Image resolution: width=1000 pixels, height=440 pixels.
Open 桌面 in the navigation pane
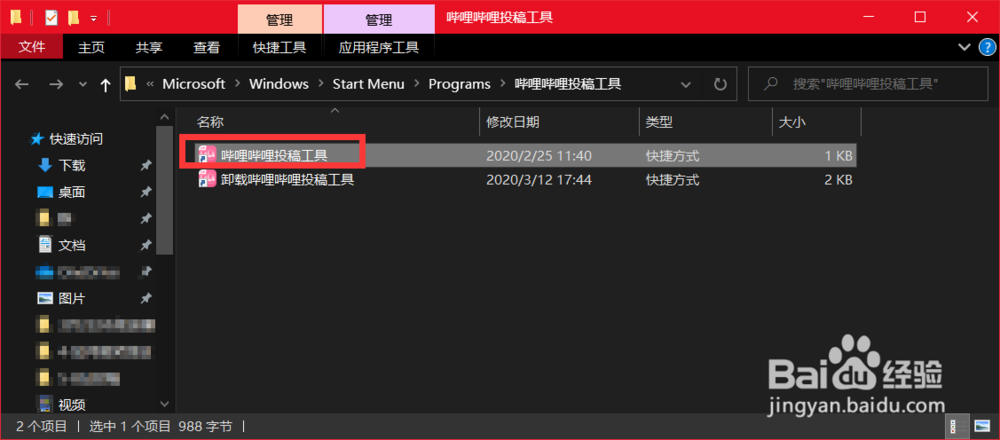click(72, 192)
